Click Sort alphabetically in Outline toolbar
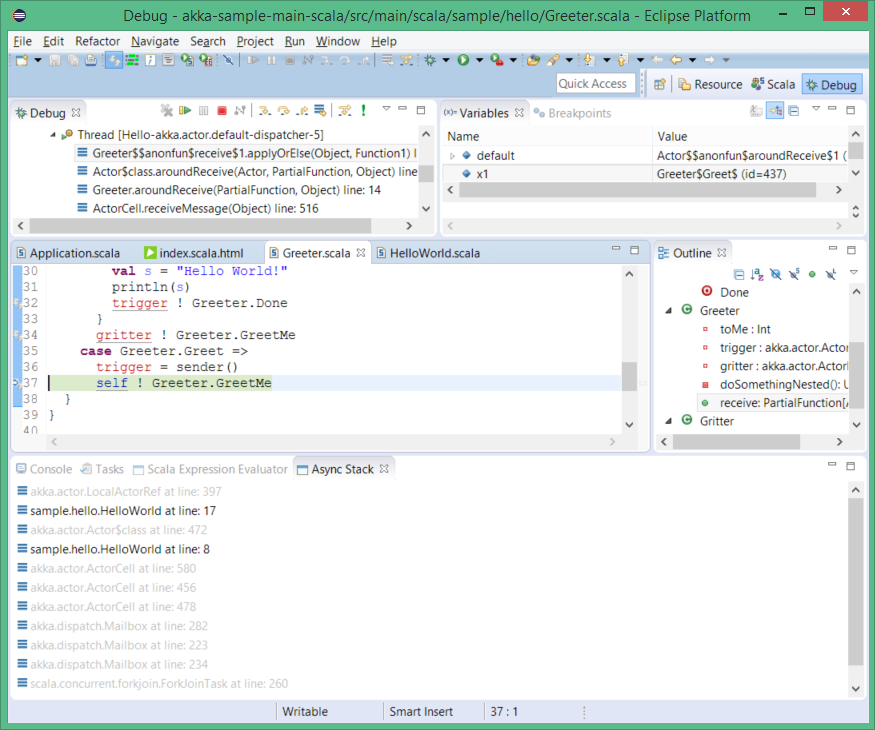 click(757, 273)
